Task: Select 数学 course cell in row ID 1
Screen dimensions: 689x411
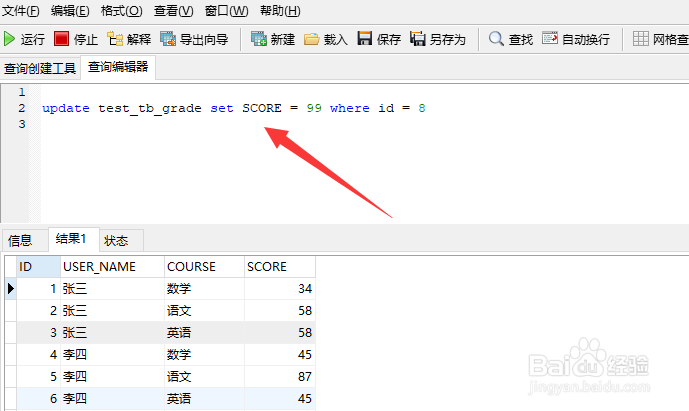Action: [204, 288]
